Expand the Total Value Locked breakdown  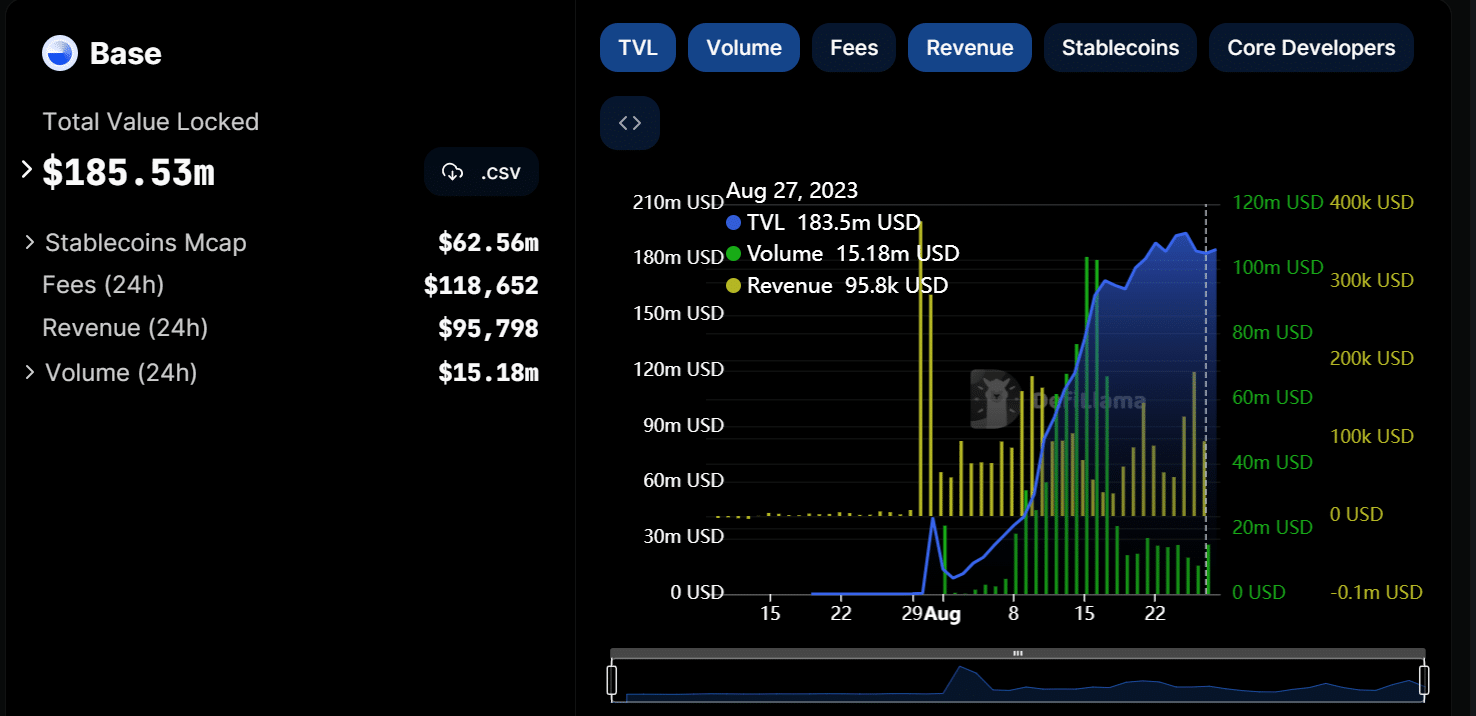point(27,170)
